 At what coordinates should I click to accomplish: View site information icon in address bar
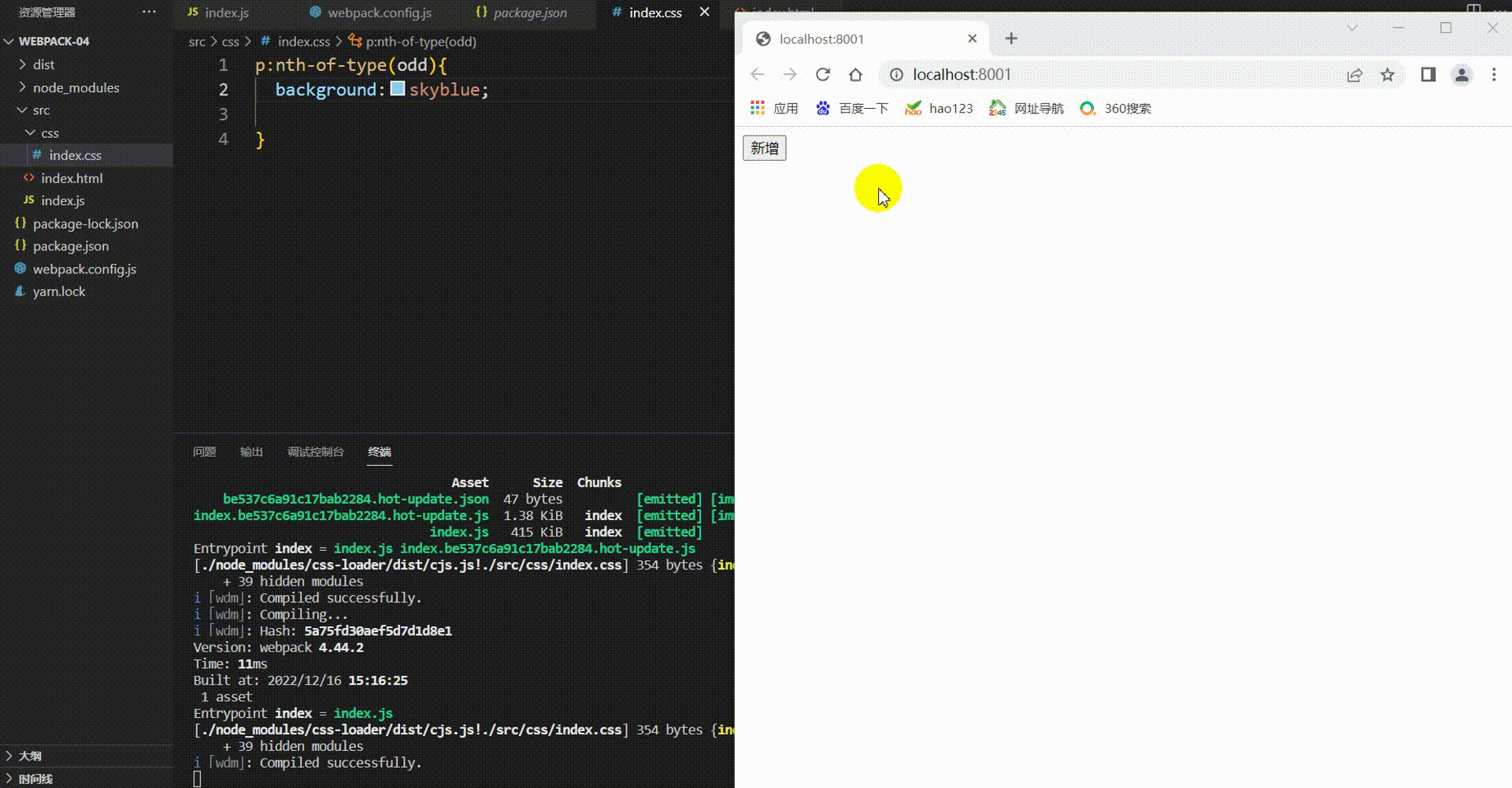pyautogui.click(x=896, y=74)
